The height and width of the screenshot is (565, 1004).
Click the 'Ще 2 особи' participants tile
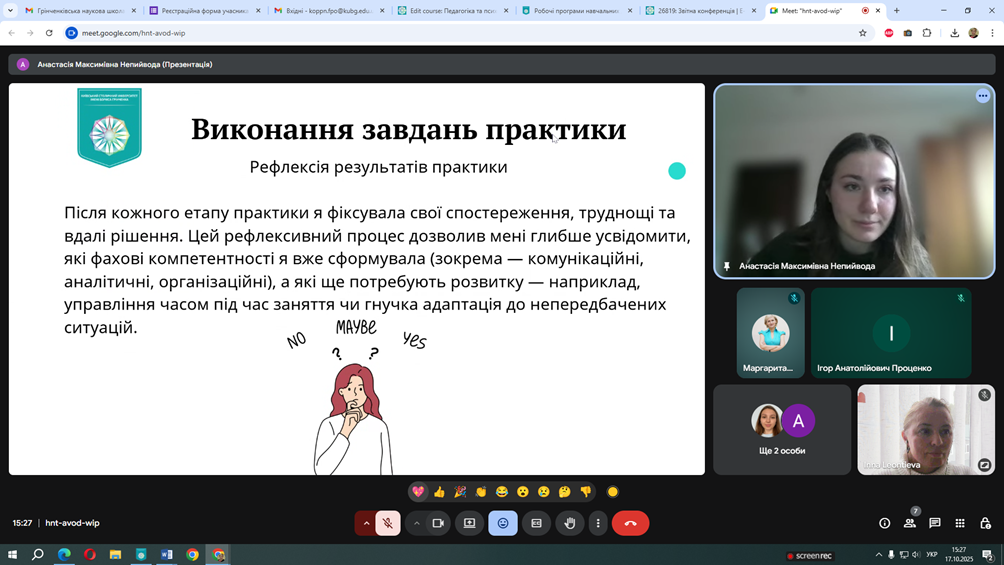tap(782, 430)
